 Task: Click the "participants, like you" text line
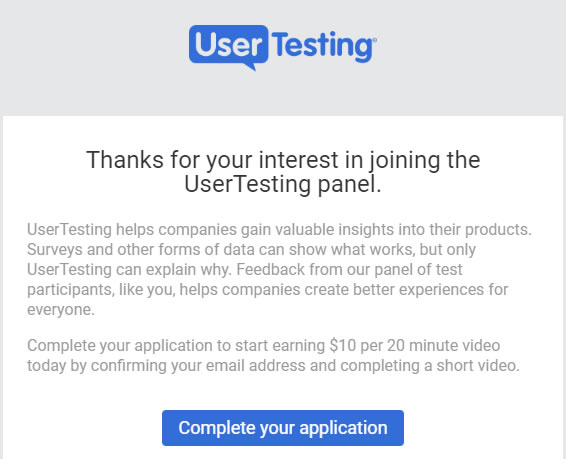pos(267,290)
